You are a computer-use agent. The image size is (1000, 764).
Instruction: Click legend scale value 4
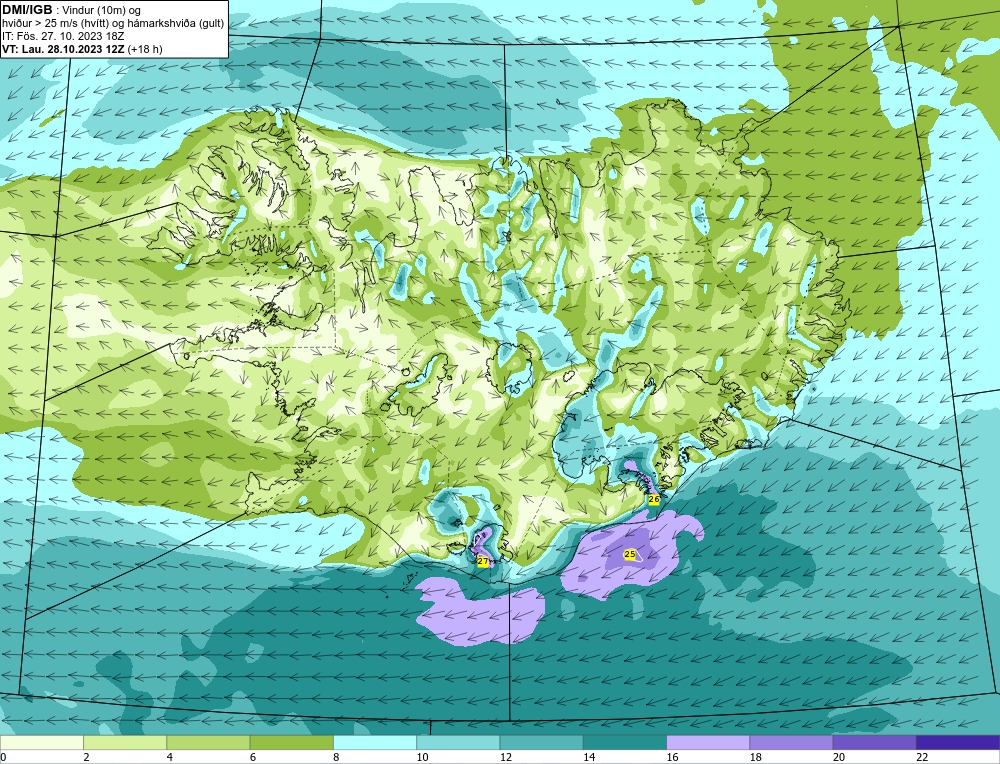pyautogui.click(x=170, y=757)
